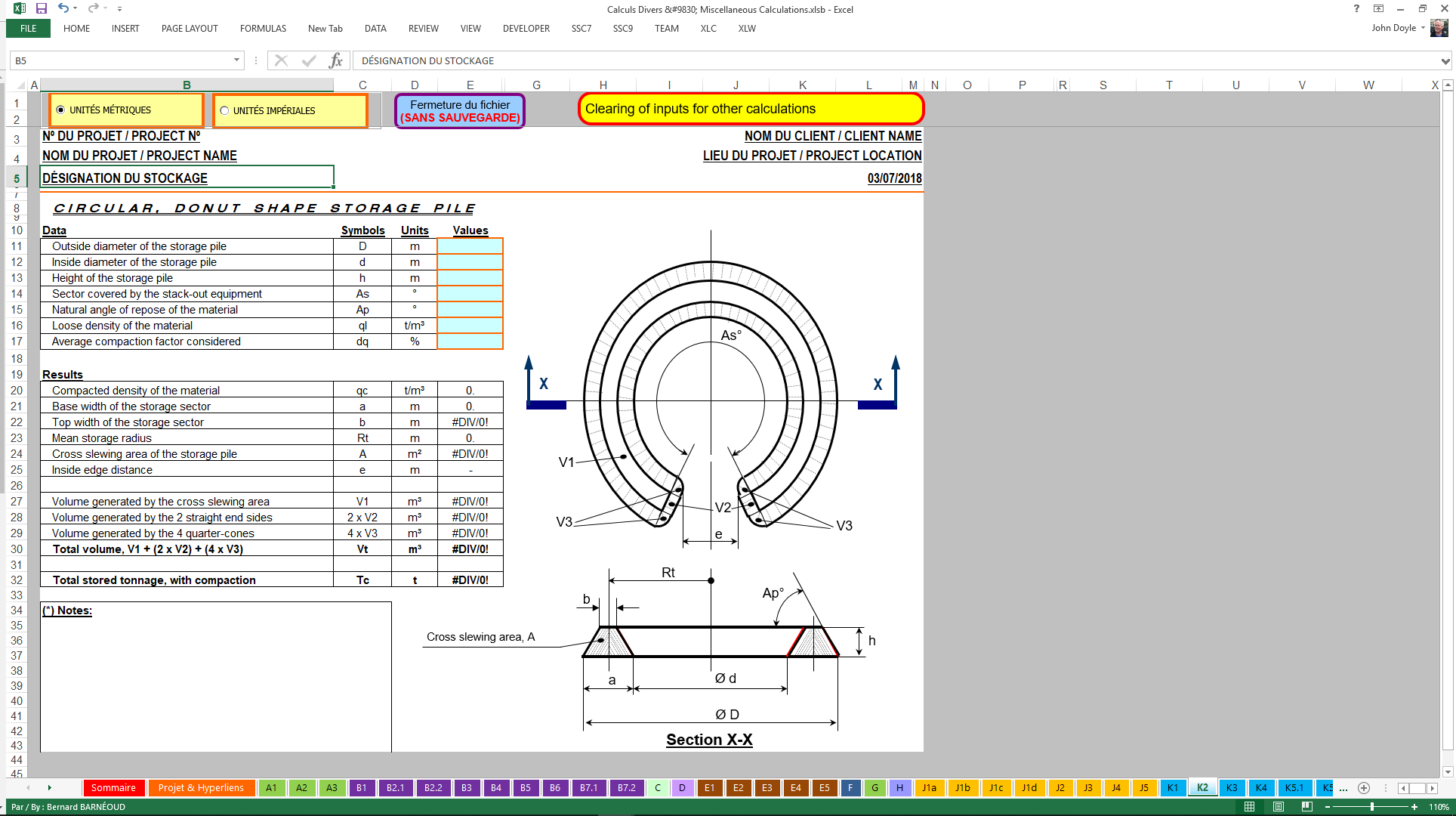Expand the formula bar chevron
1456x816 pixels.
point(1445,61)
